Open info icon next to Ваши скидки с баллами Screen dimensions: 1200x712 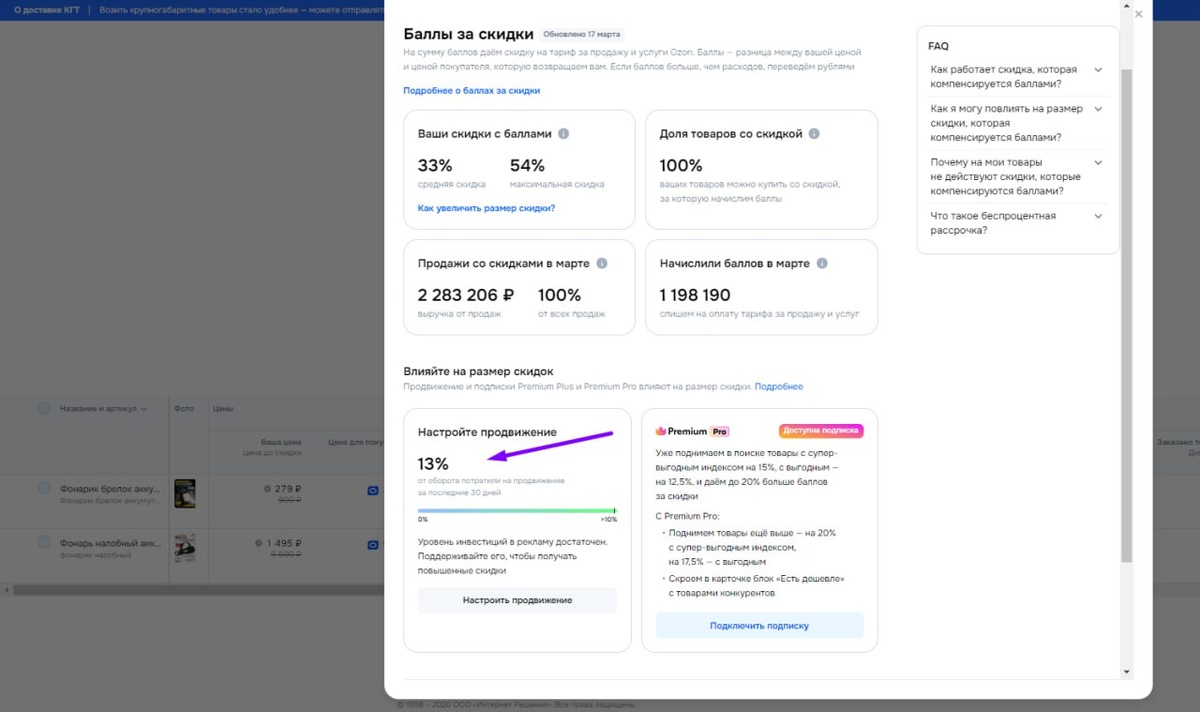point(564,134)
